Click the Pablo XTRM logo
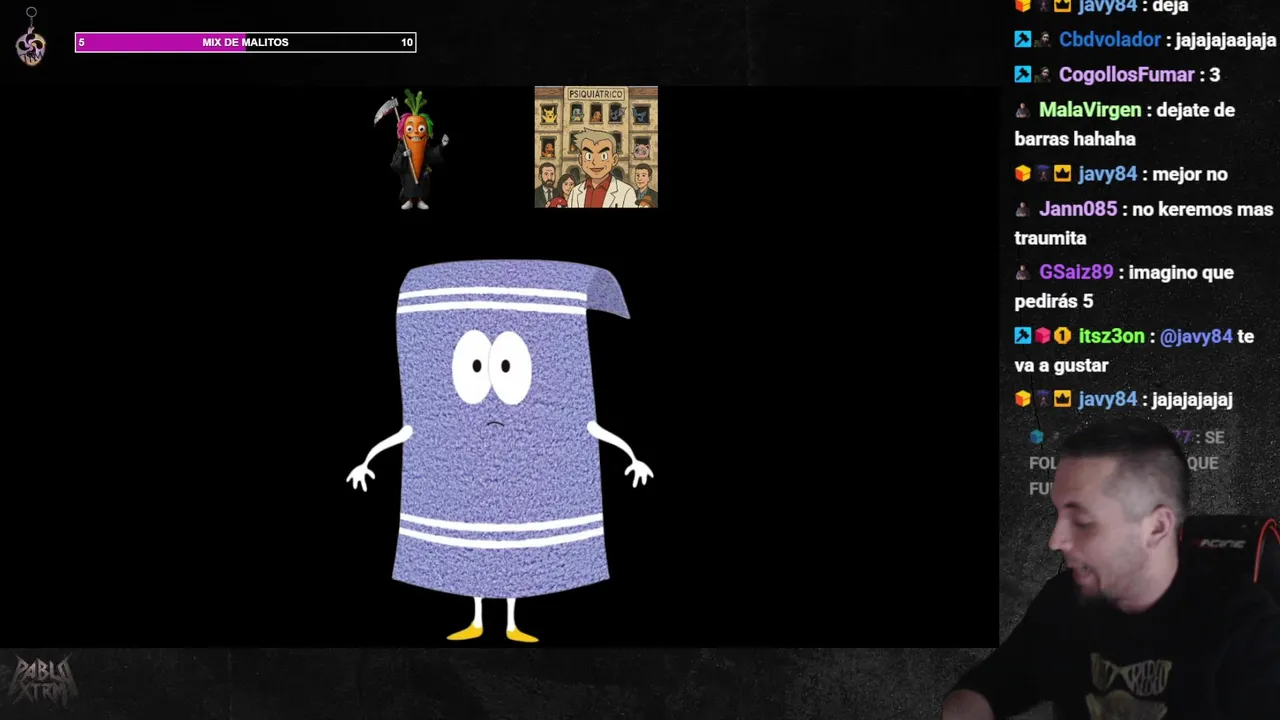This screenshot has width=1280, height=720. pos(42,680)
